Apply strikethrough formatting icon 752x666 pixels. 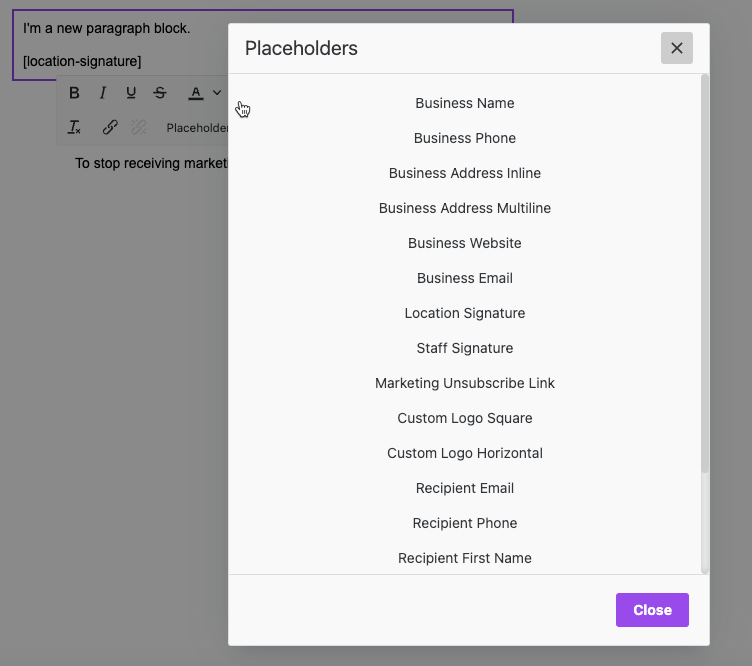160,93
